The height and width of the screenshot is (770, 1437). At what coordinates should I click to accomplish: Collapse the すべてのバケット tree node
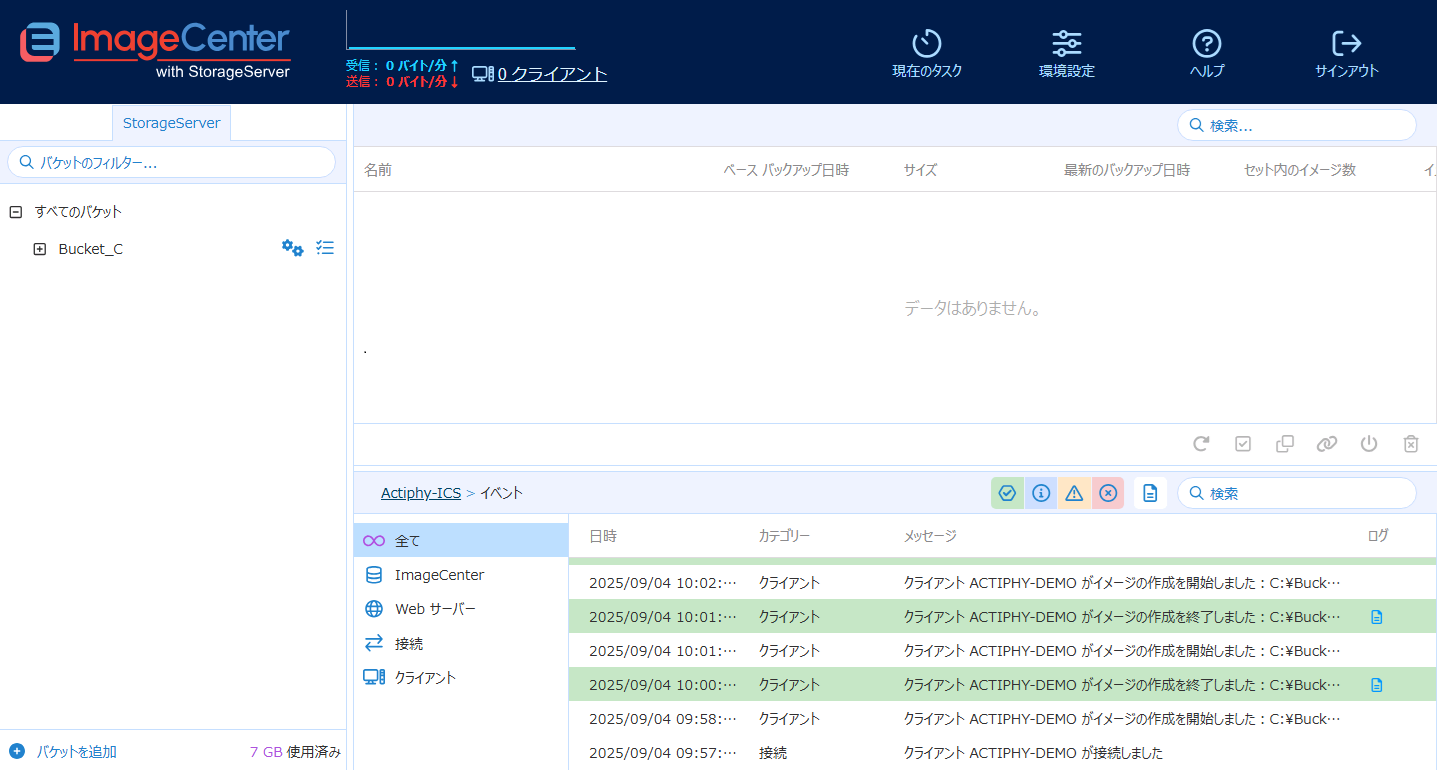(15, 212)
